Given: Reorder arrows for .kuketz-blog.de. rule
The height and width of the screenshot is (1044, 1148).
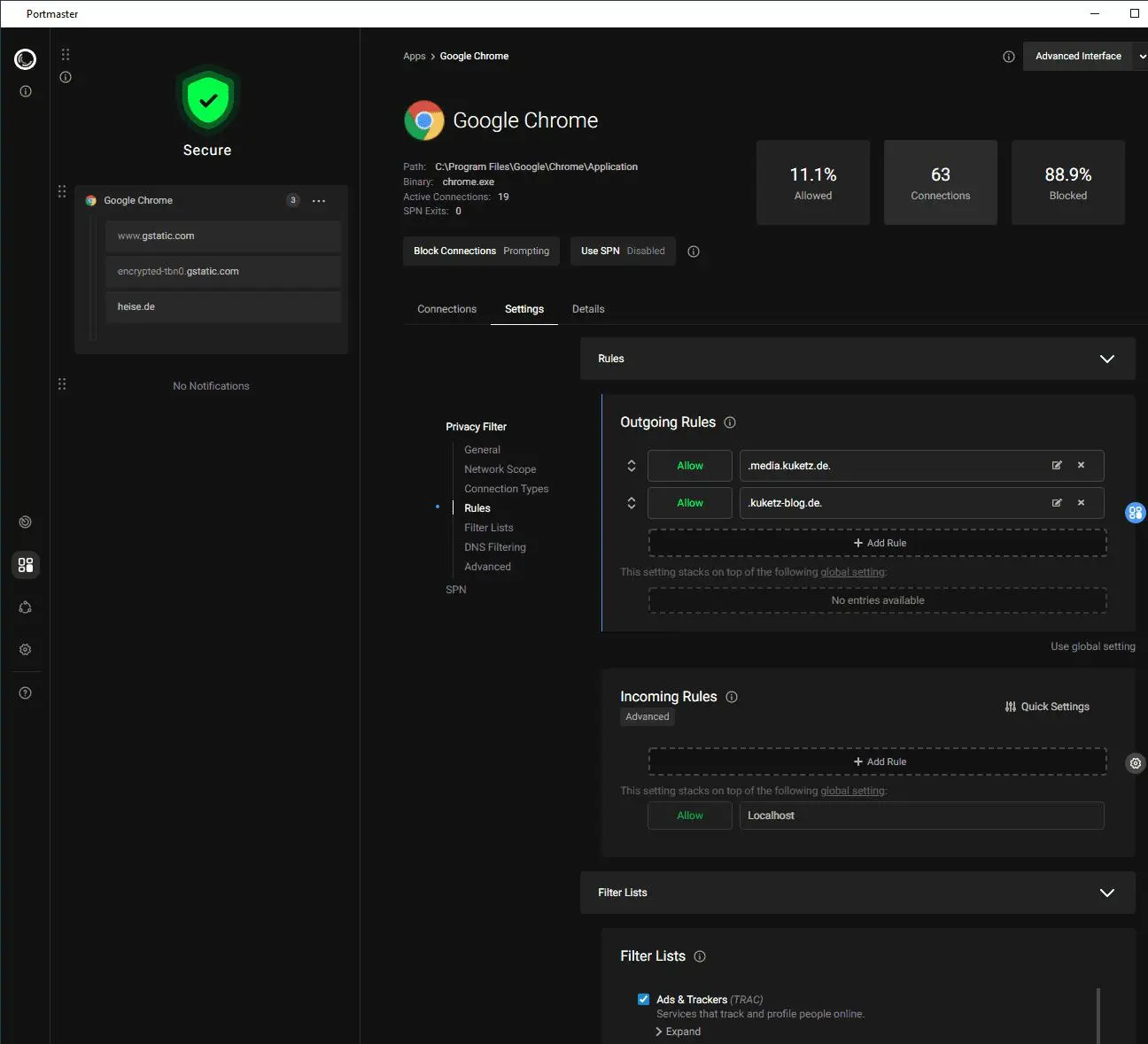Looking at the screenshot, I should tap(632, 503).
